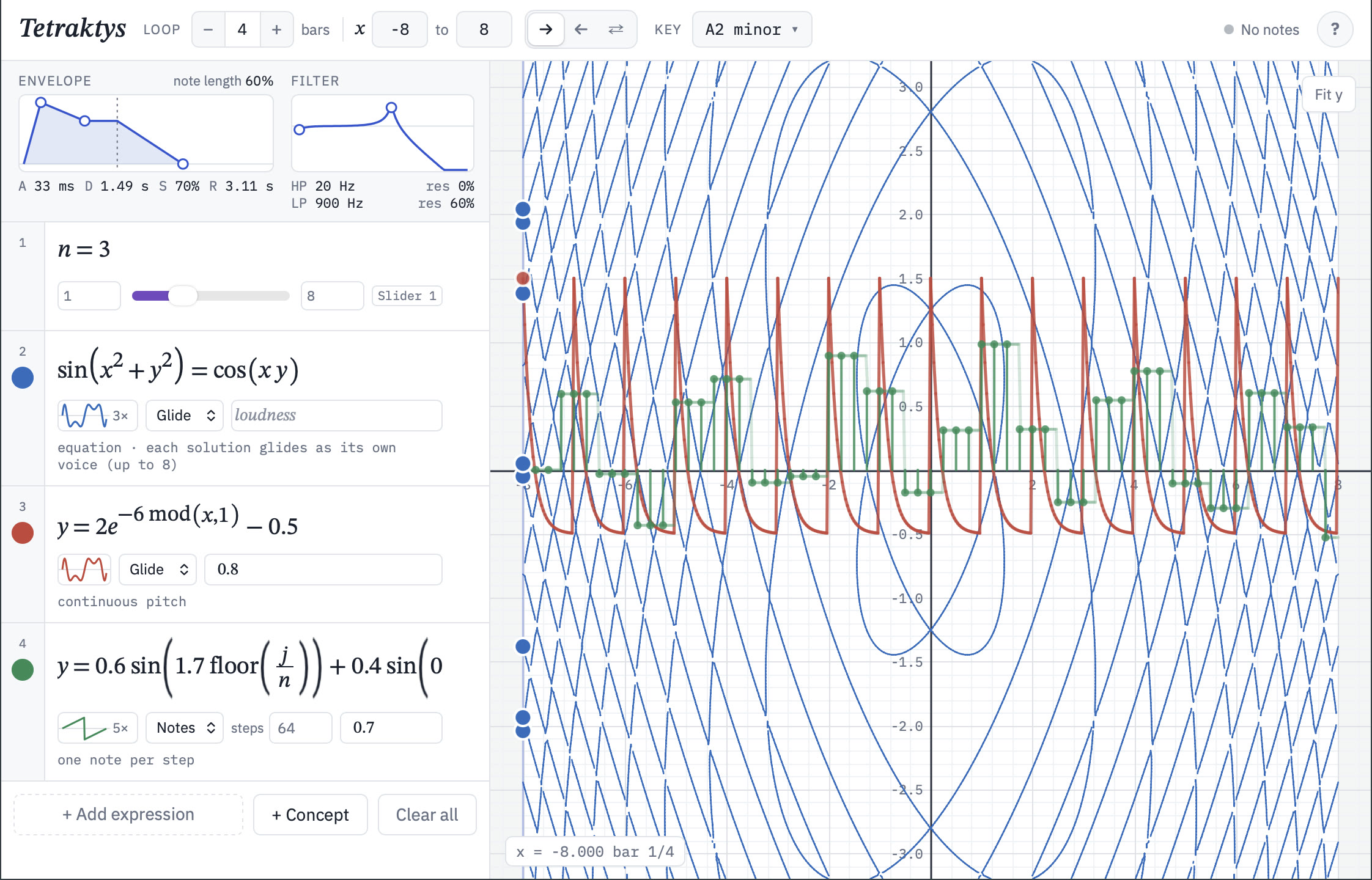Toggle green color dot for expression 4
Viewport: 1372px width, 880px height.
pyautogui.click(x=23, y=669)
